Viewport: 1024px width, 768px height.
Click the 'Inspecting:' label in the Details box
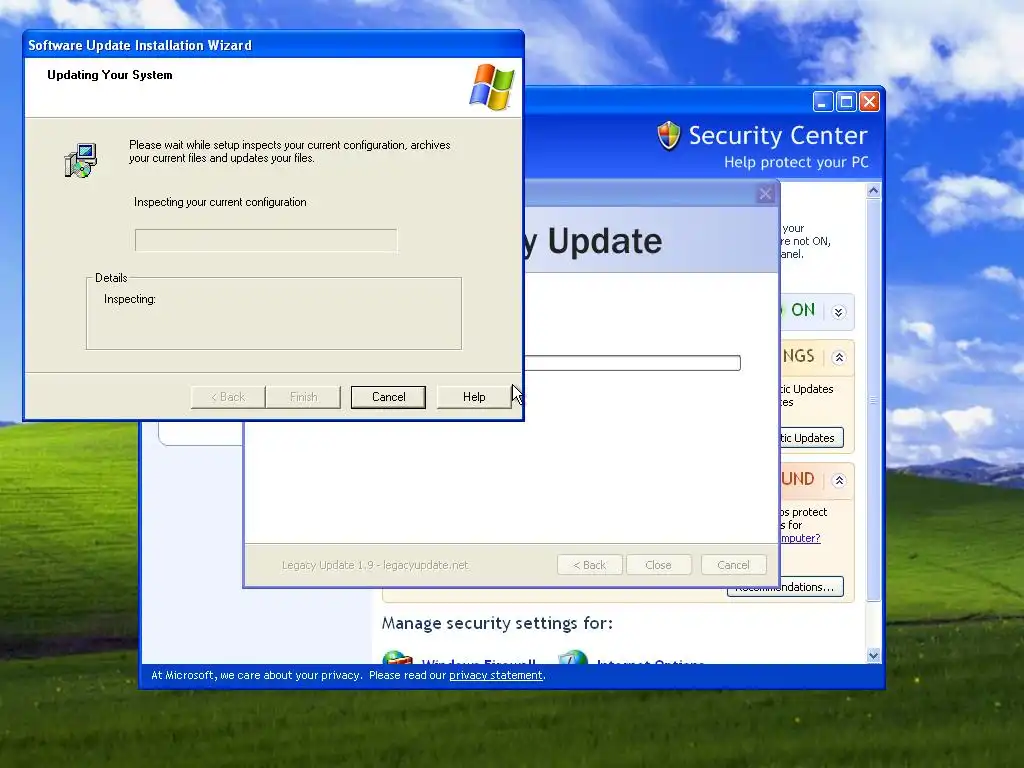pos(129,299)
